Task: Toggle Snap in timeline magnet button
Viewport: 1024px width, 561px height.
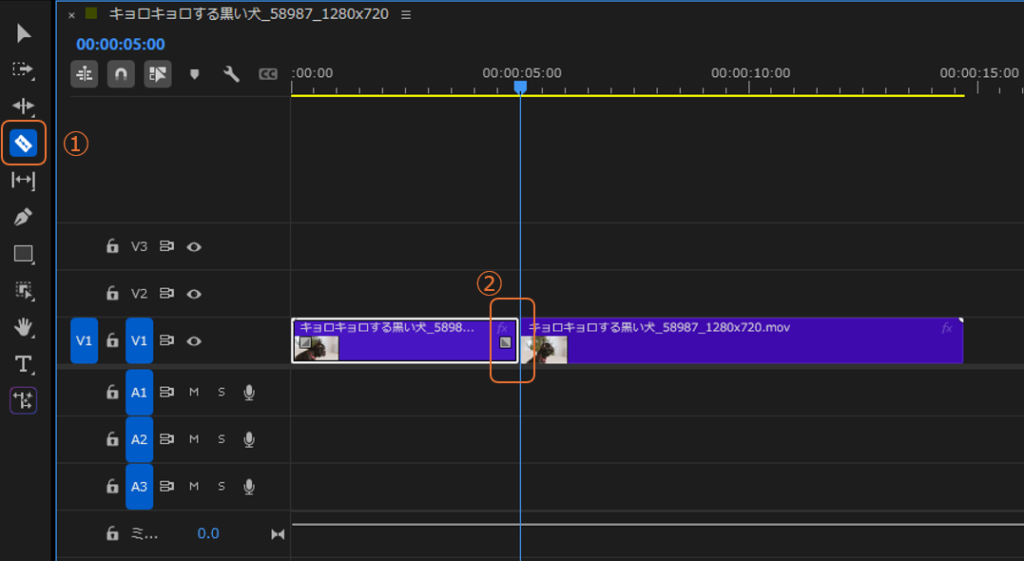Action: tap(121, 74)
